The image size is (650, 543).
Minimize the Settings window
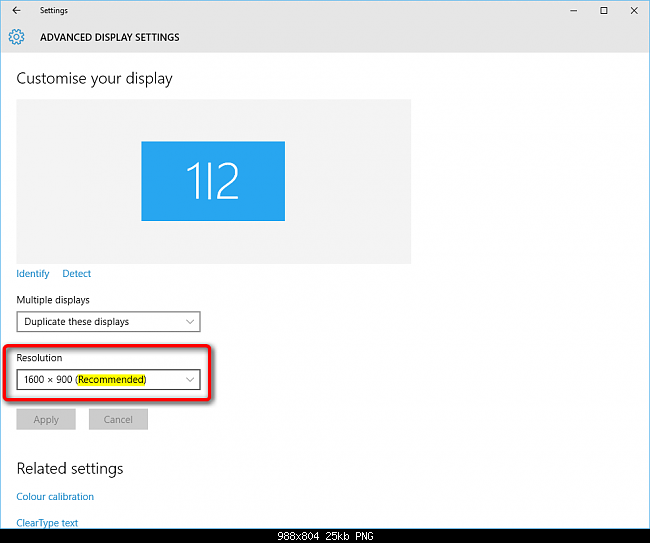point(574,10)
